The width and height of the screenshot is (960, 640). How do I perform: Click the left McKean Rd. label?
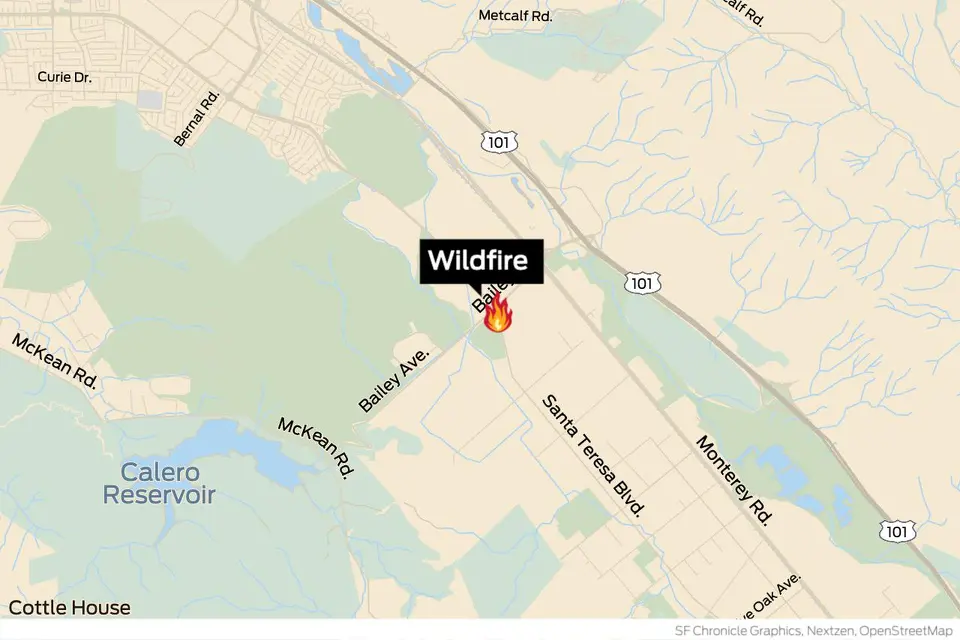click(x=54, y=361)
